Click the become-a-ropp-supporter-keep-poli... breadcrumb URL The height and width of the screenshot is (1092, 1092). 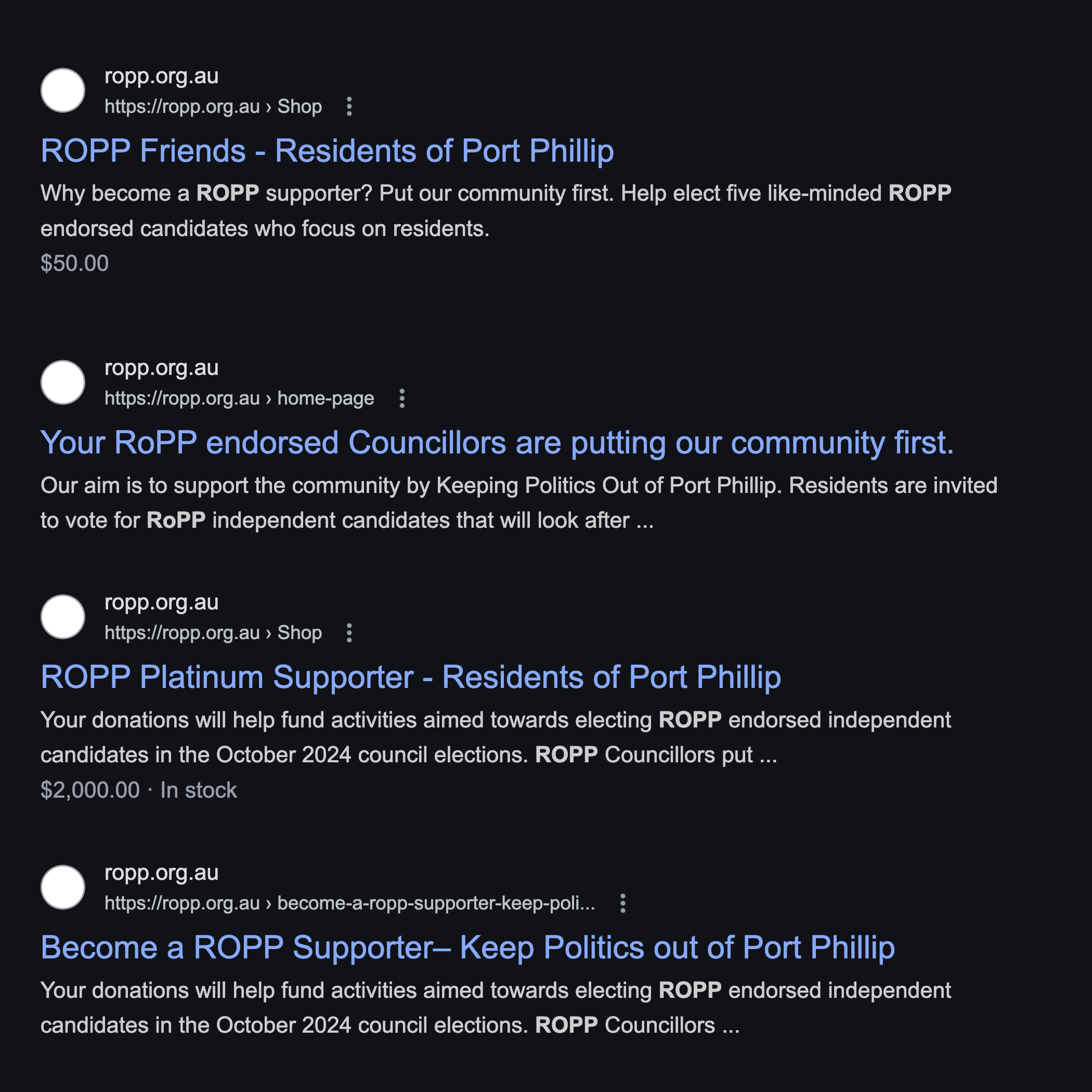[349, 903]
